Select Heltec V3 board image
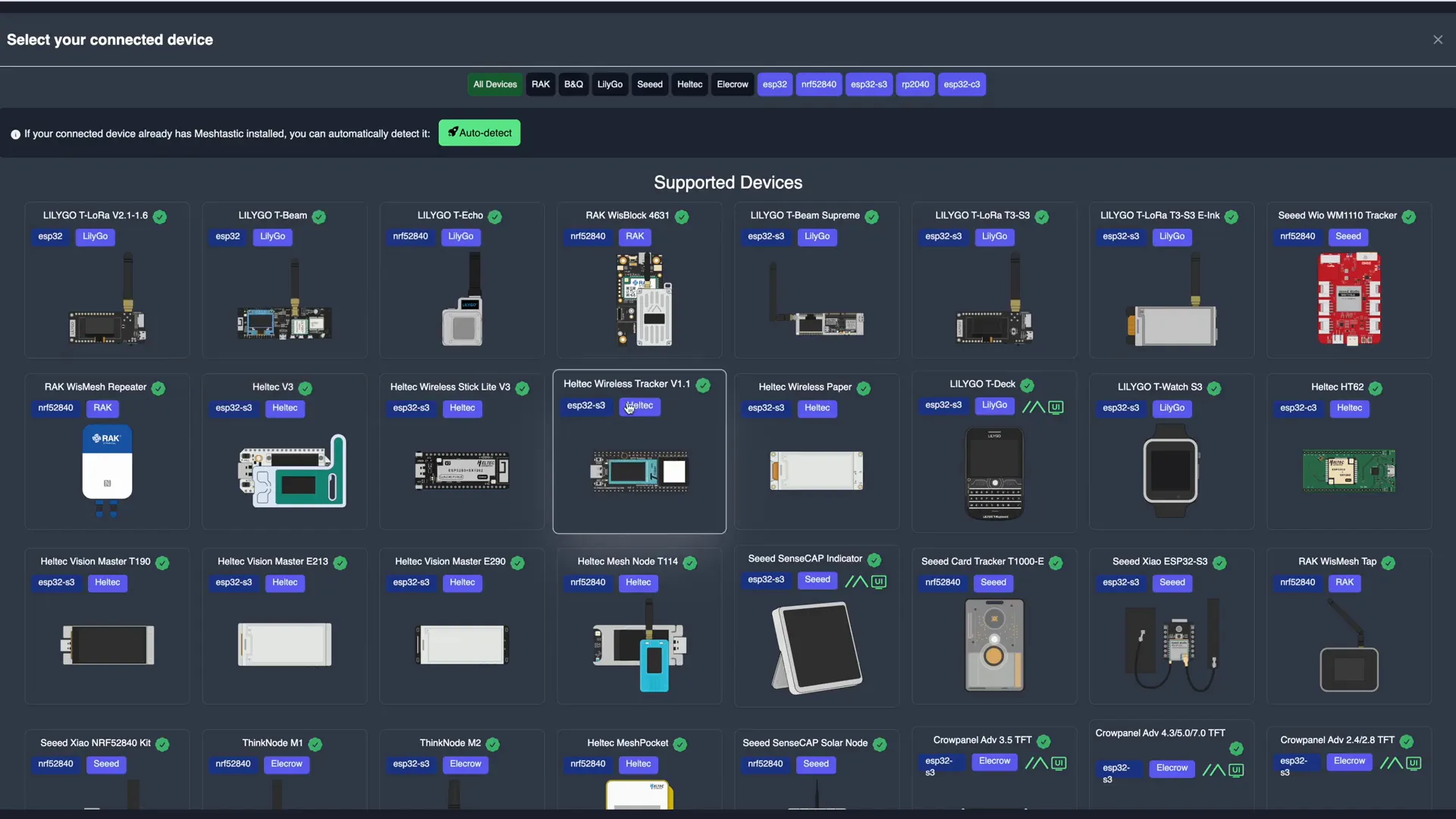The width and height of the screenshot is (1456, 819). click(292, 470)
